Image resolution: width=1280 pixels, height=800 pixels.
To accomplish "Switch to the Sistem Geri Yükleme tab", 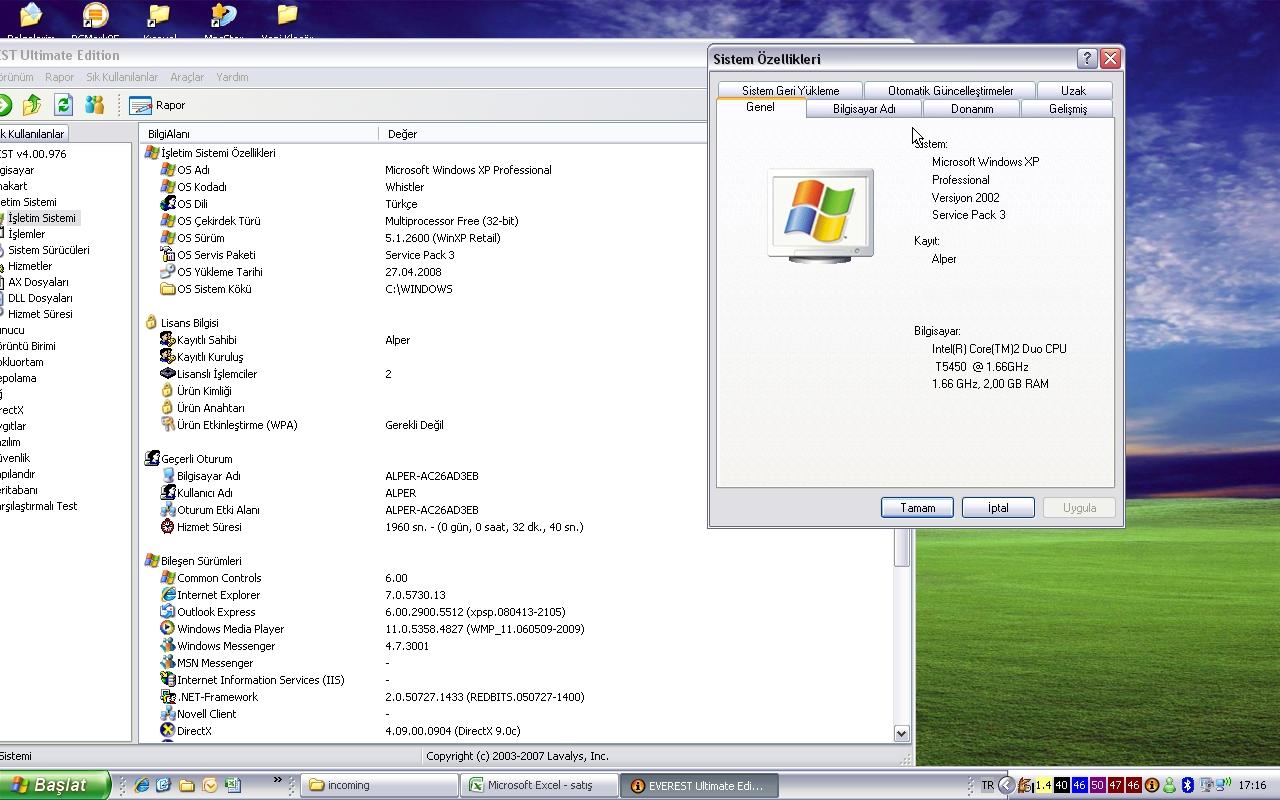I will pos(790,91).
